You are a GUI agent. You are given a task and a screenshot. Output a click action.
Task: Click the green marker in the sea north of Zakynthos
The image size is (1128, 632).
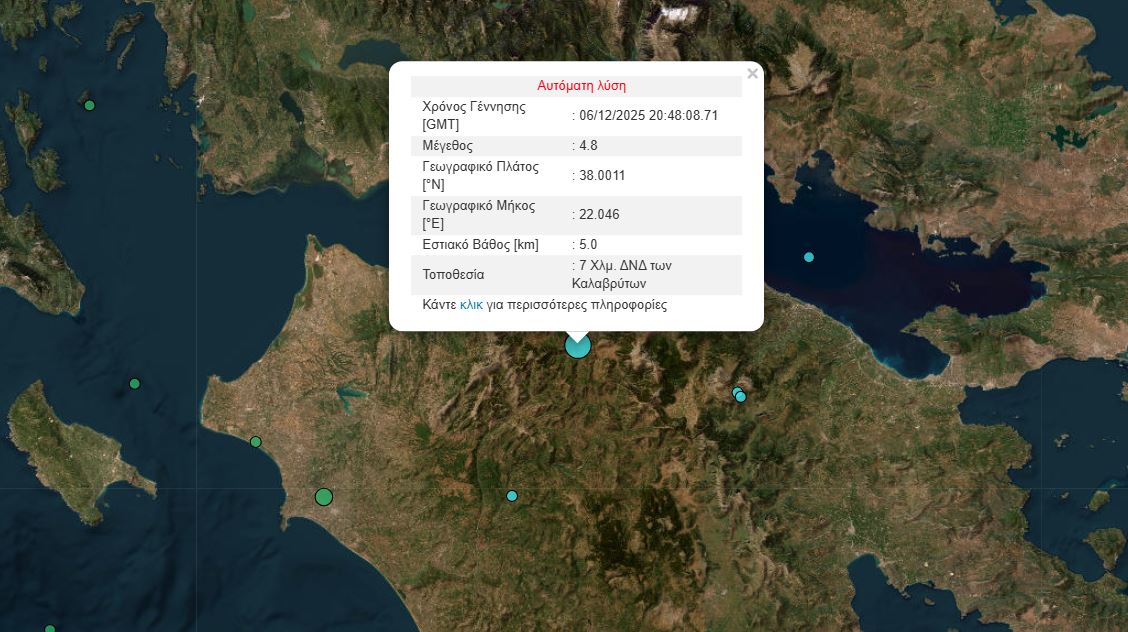[x=135, y=383]
